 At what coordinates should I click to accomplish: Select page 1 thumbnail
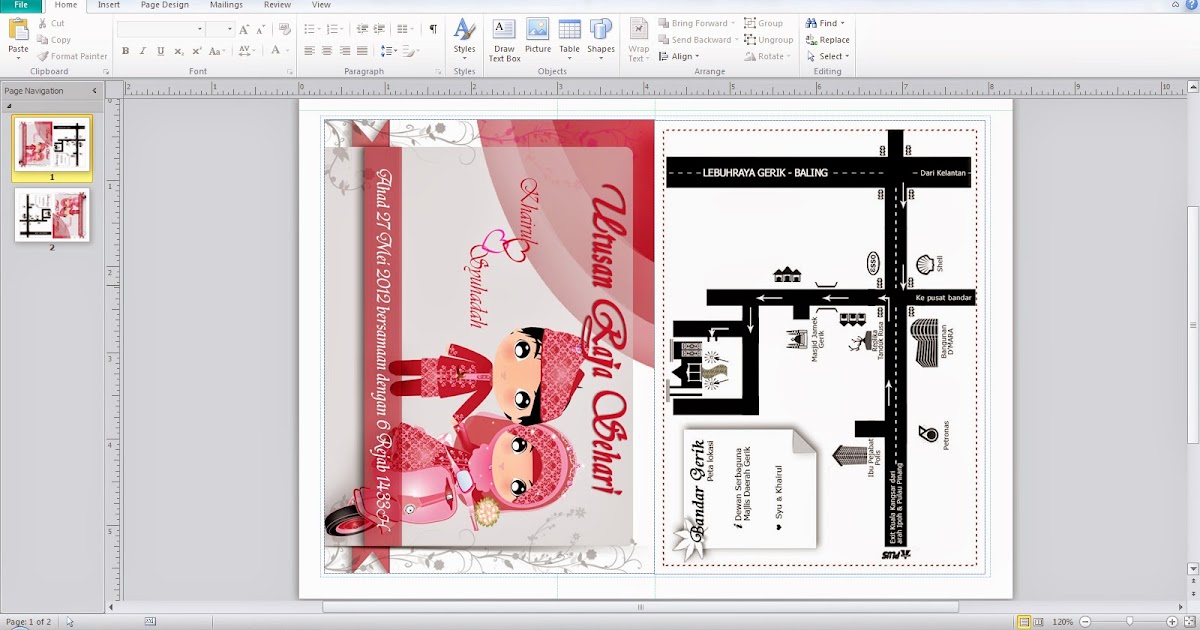tap(52, 146)
